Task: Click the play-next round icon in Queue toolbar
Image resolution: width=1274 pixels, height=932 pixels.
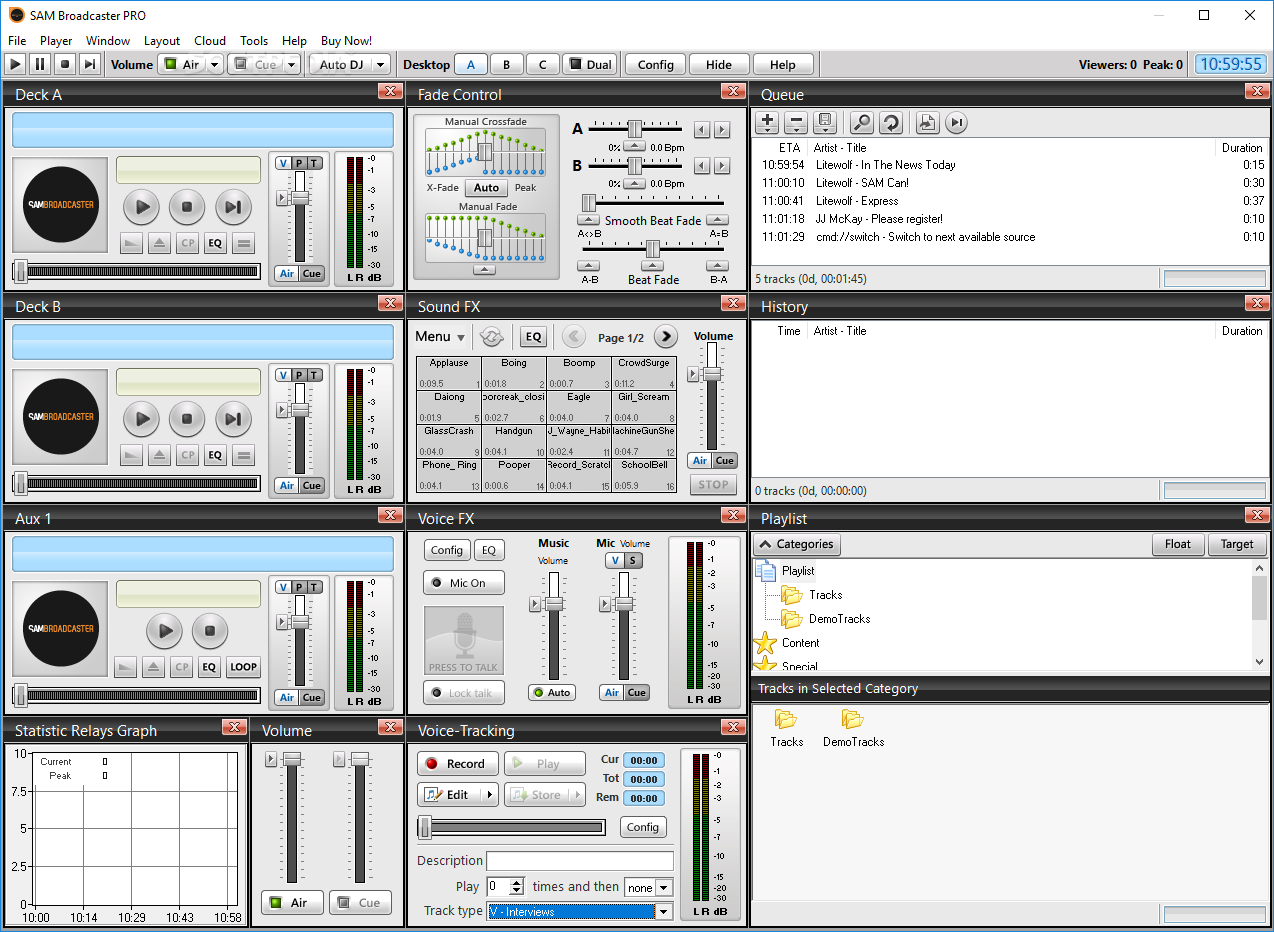Action: [956, 123]
